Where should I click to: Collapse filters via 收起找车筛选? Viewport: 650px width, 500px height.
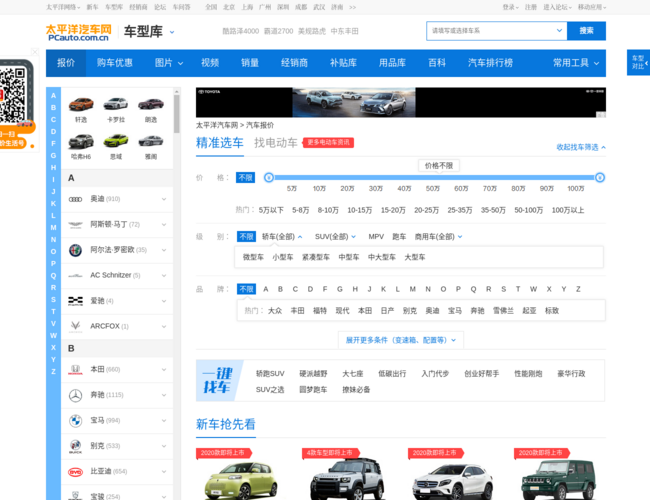coord(581,147)
